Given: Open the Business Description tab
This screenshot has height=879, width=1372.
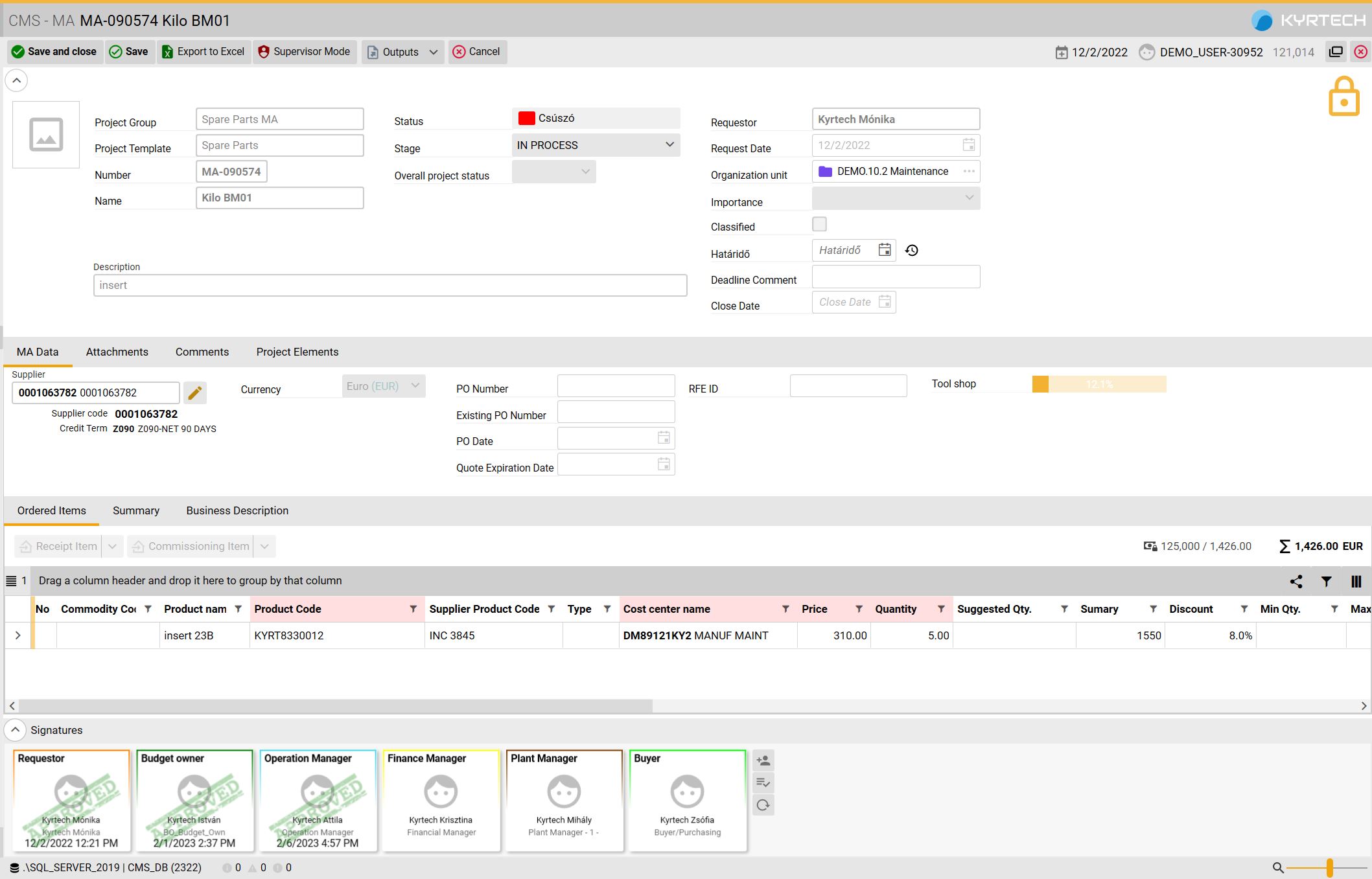Looking at the screenshot, I should (x=237, y=510).
